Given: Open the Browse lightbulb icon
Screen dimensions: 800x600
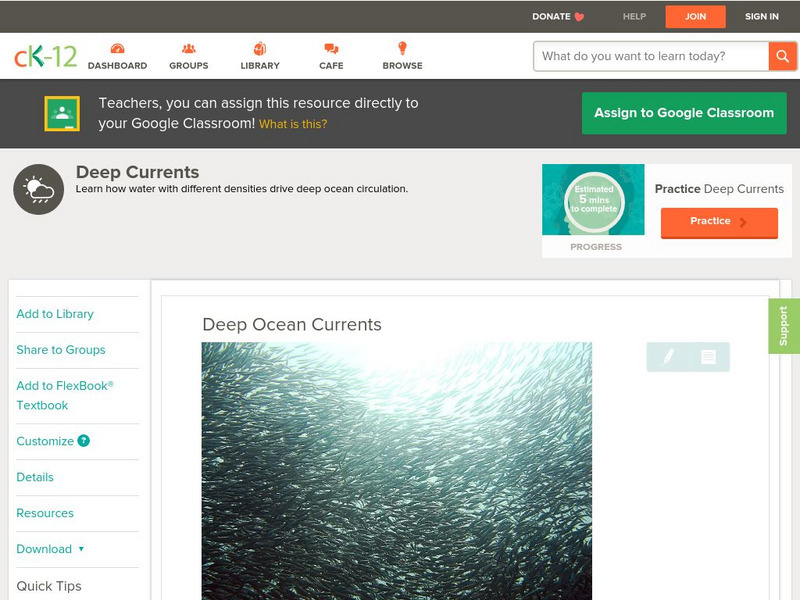Looking at the screenshot, I should click(x=402, y=46).
